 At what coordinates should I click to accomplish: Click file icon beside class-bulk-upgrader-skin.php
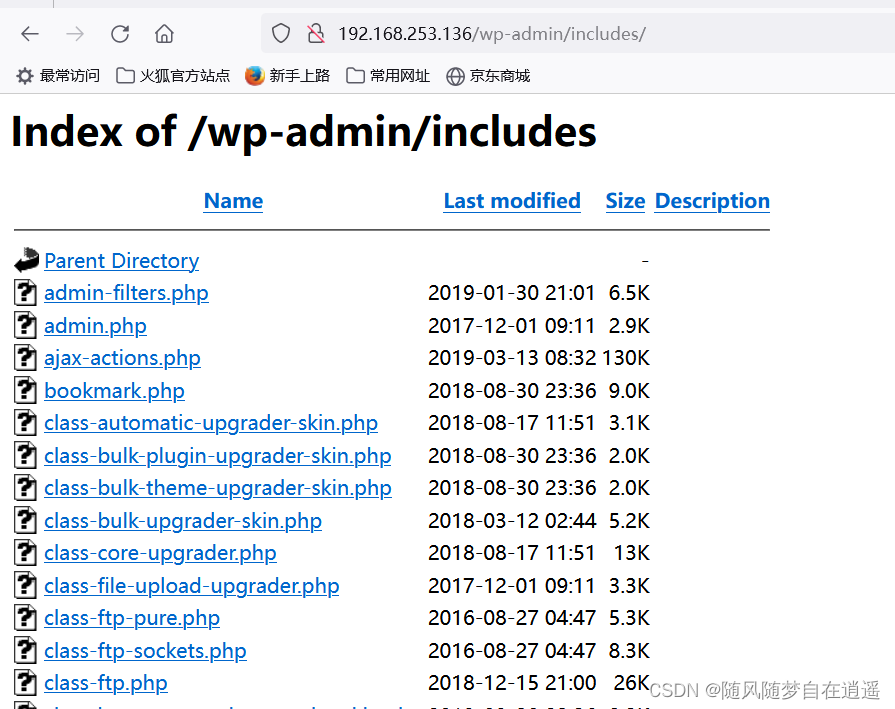[x=25, y=521]
